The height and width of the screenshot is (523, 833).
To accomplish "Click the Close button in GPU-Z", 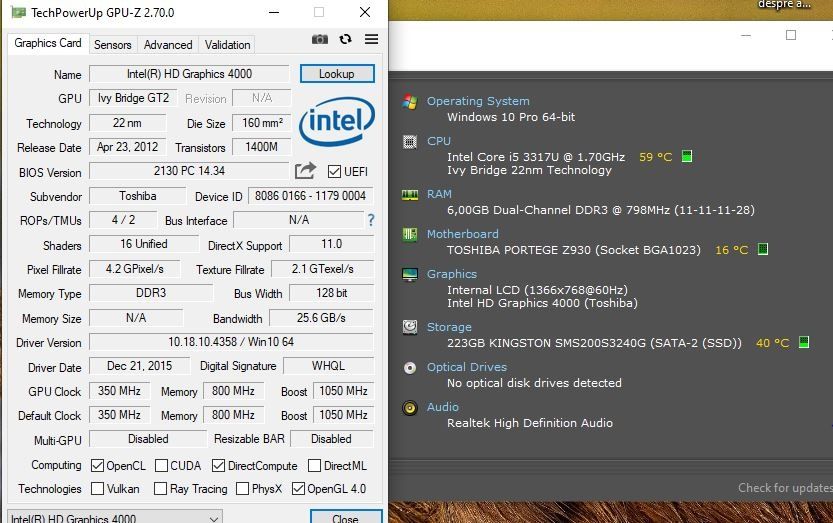I will coord(346,517).
